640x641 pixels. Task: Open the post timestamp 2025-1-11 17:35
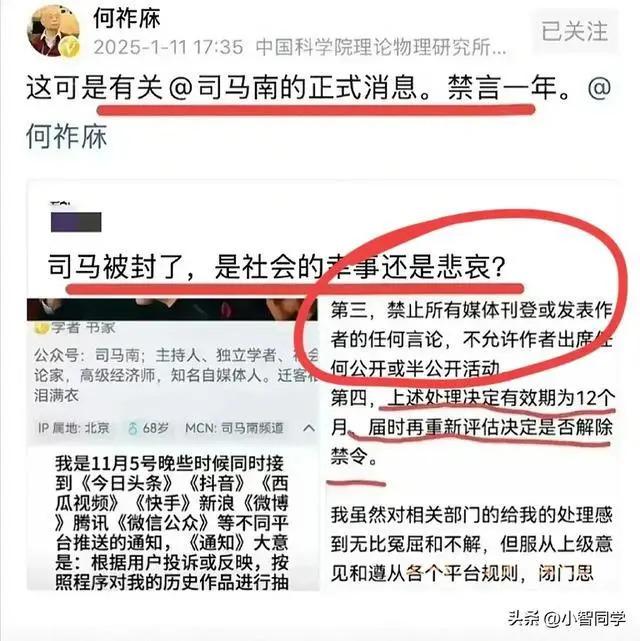168,47
